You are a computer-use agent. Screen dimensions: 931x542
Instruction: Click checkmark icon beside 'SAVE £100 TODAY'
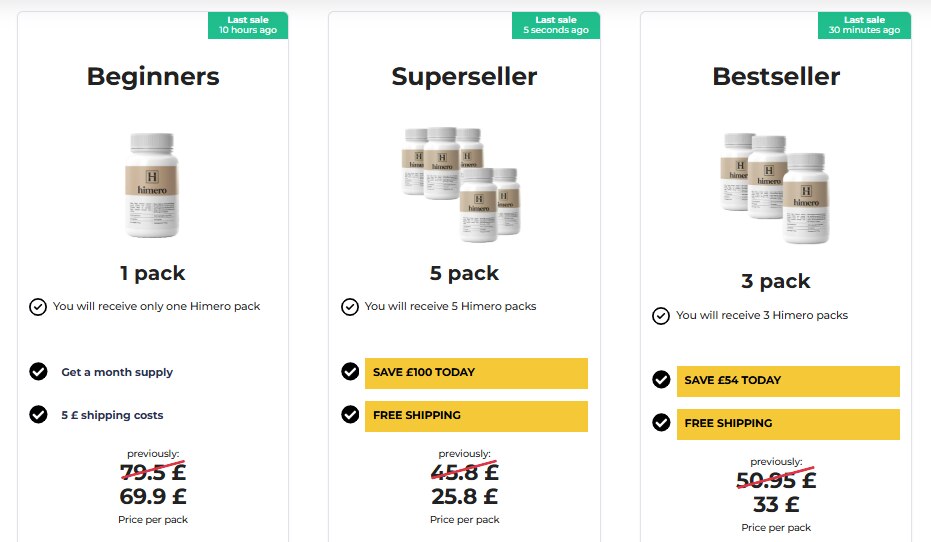350,372
